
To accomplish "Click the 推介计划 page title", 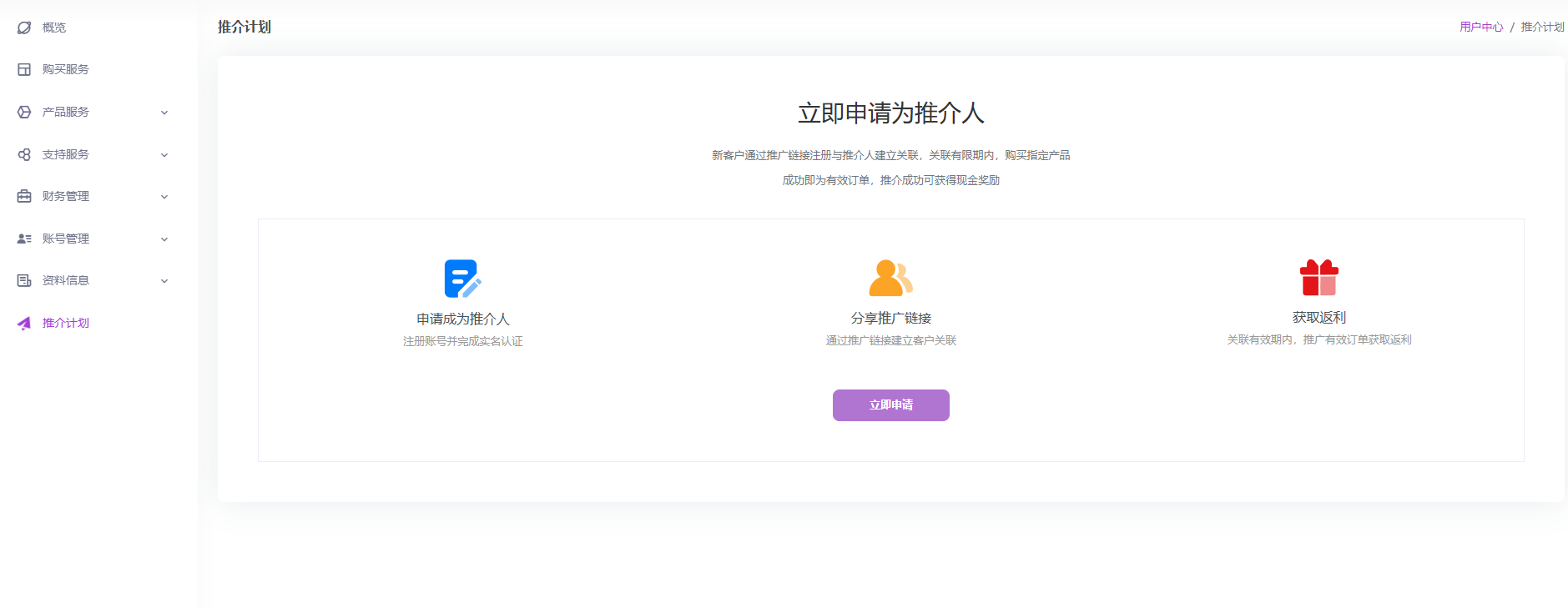I will (x=245, y=28).
